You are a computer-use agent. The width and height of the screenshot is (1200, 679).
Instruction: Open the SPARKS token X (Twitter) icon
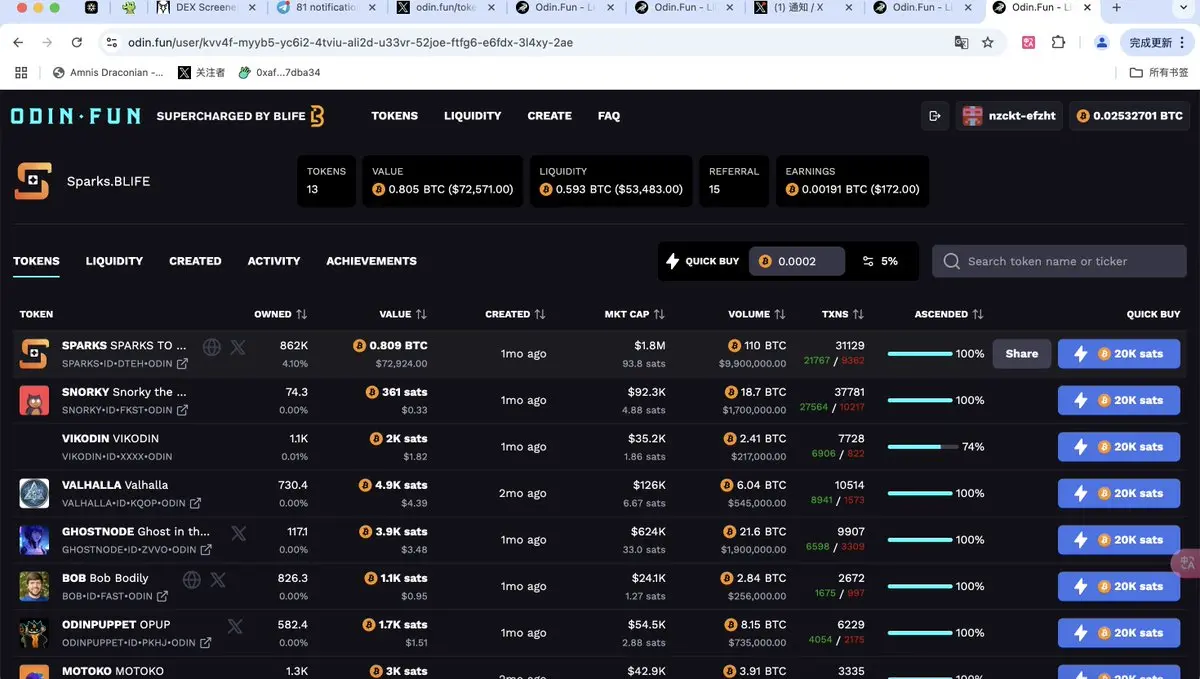tap(238, 347)
